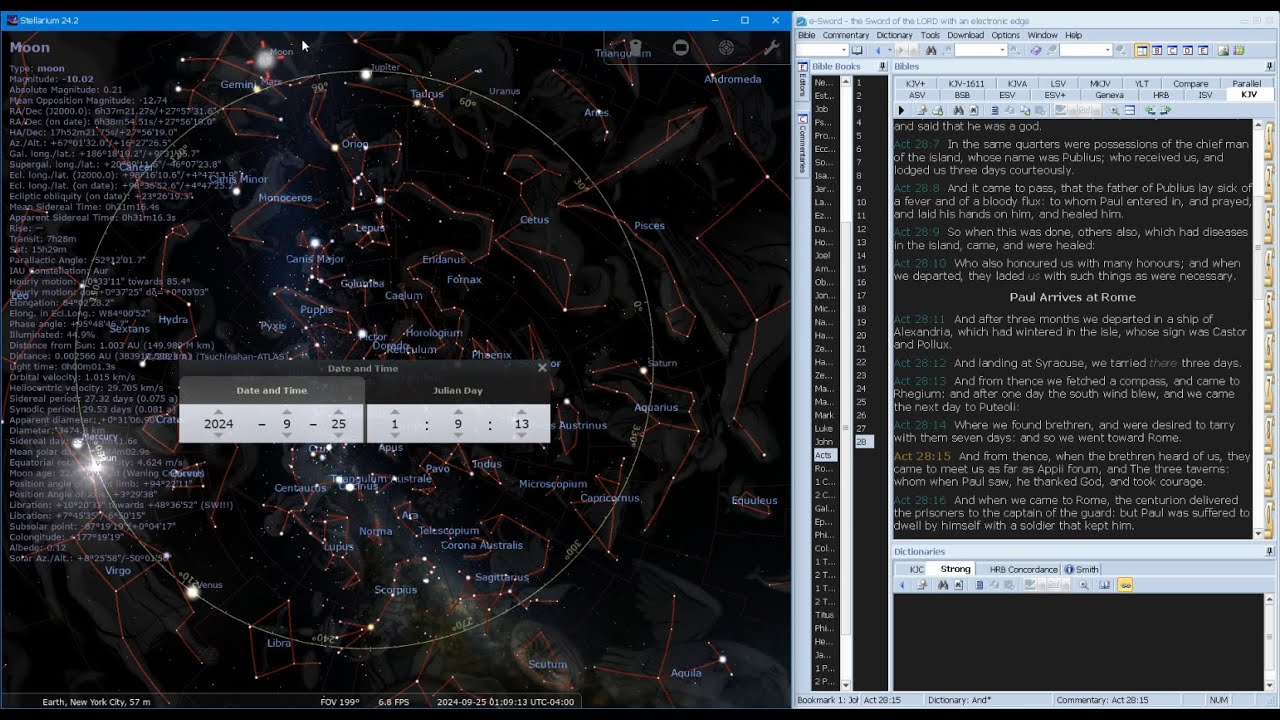Image resolution: width=1280 pixels, height=720 pixels.
Task: Open e-Sword Download menu
Action: [x=966, y=35]
